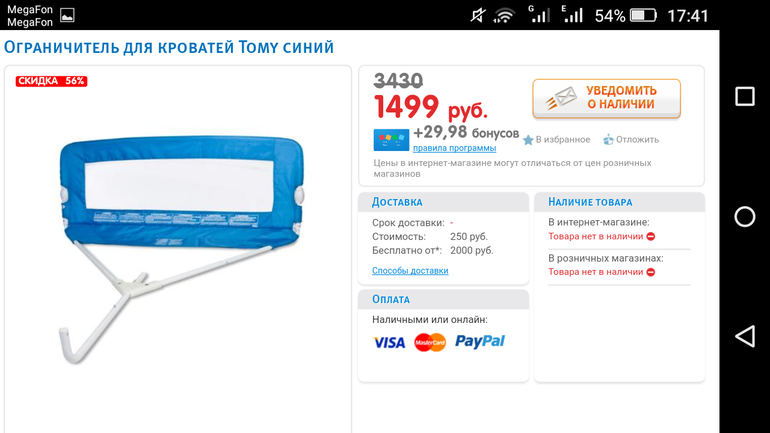Tap the Android back navigation triangle
Screen dimensions: 770x433
tap(745, 337)
